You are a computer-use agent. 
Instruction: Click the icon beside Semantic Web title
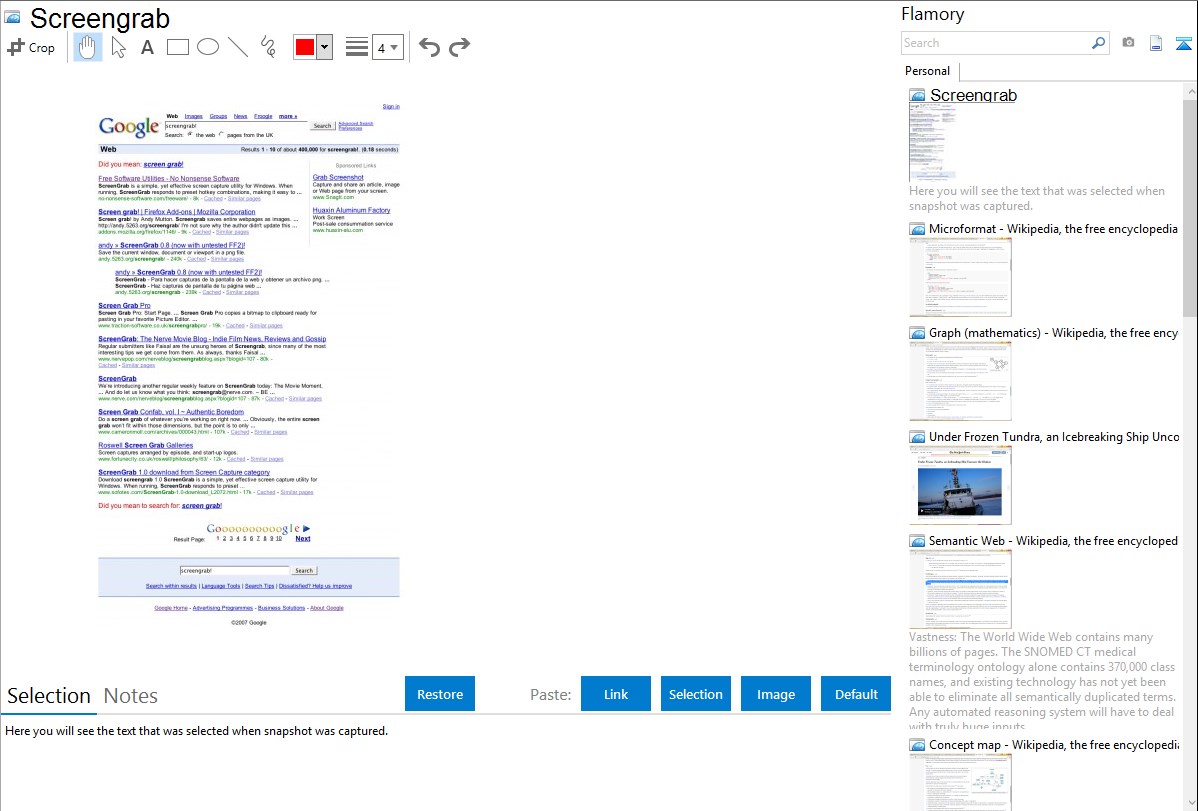918,540
